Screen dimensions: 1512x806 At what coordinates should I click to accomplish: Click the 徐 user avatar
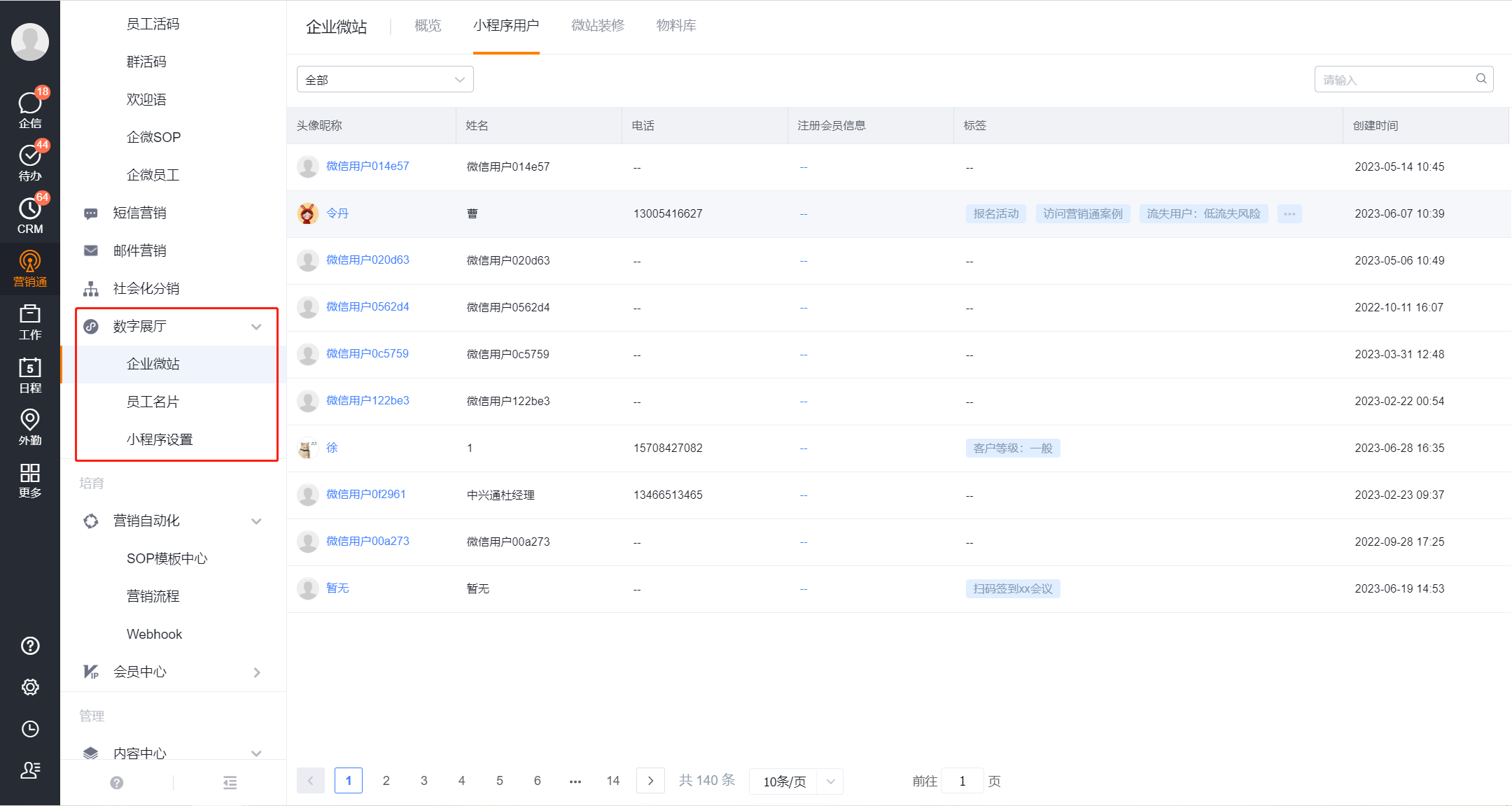[307, 448]
